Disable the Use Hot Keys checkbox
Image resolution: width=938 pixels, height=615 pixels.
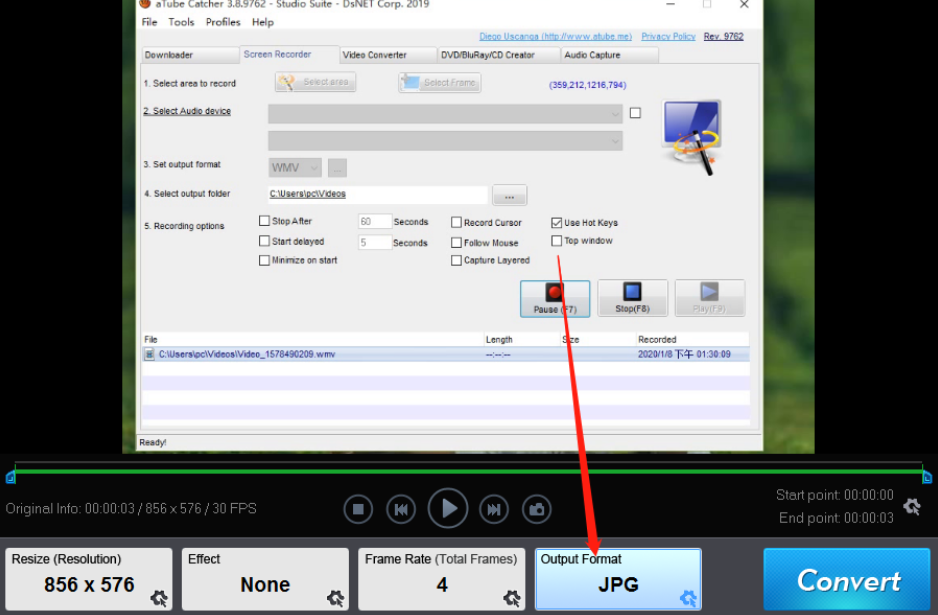(x=556, y=223)
